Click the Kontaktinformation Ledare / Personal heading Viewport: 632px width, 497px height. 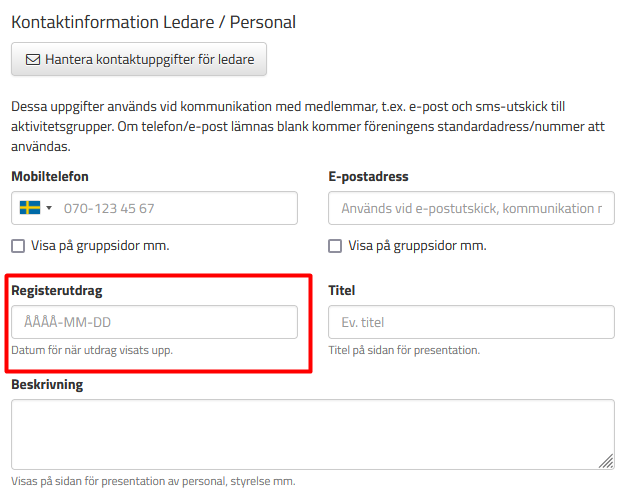pyautogui.click(x=154, y=22)
